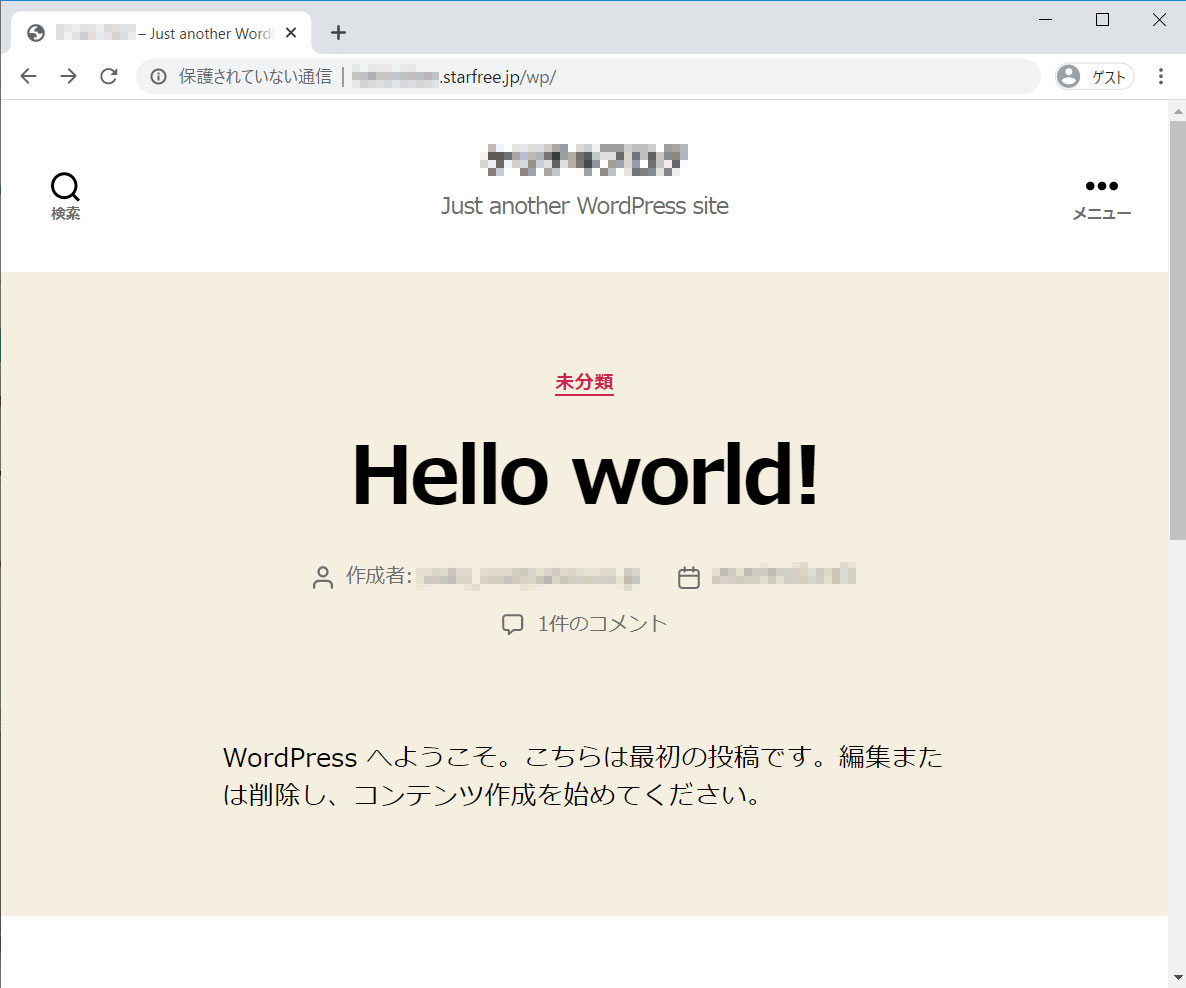Click the Just another WordPress site tagline

[x=585, y=206]
